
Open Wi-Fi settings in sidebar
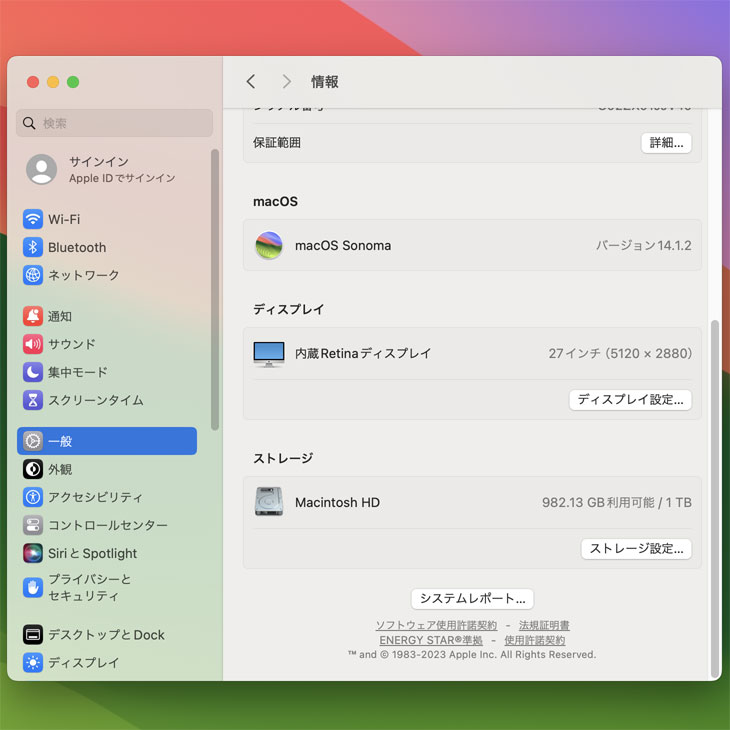64,219
